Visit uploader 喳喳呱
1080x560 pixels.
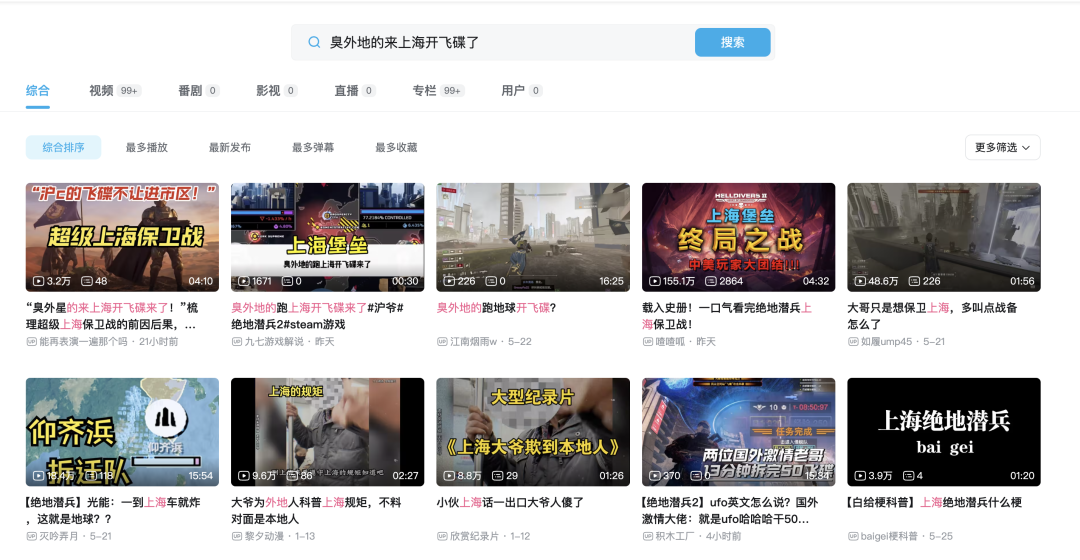(670, 342)
